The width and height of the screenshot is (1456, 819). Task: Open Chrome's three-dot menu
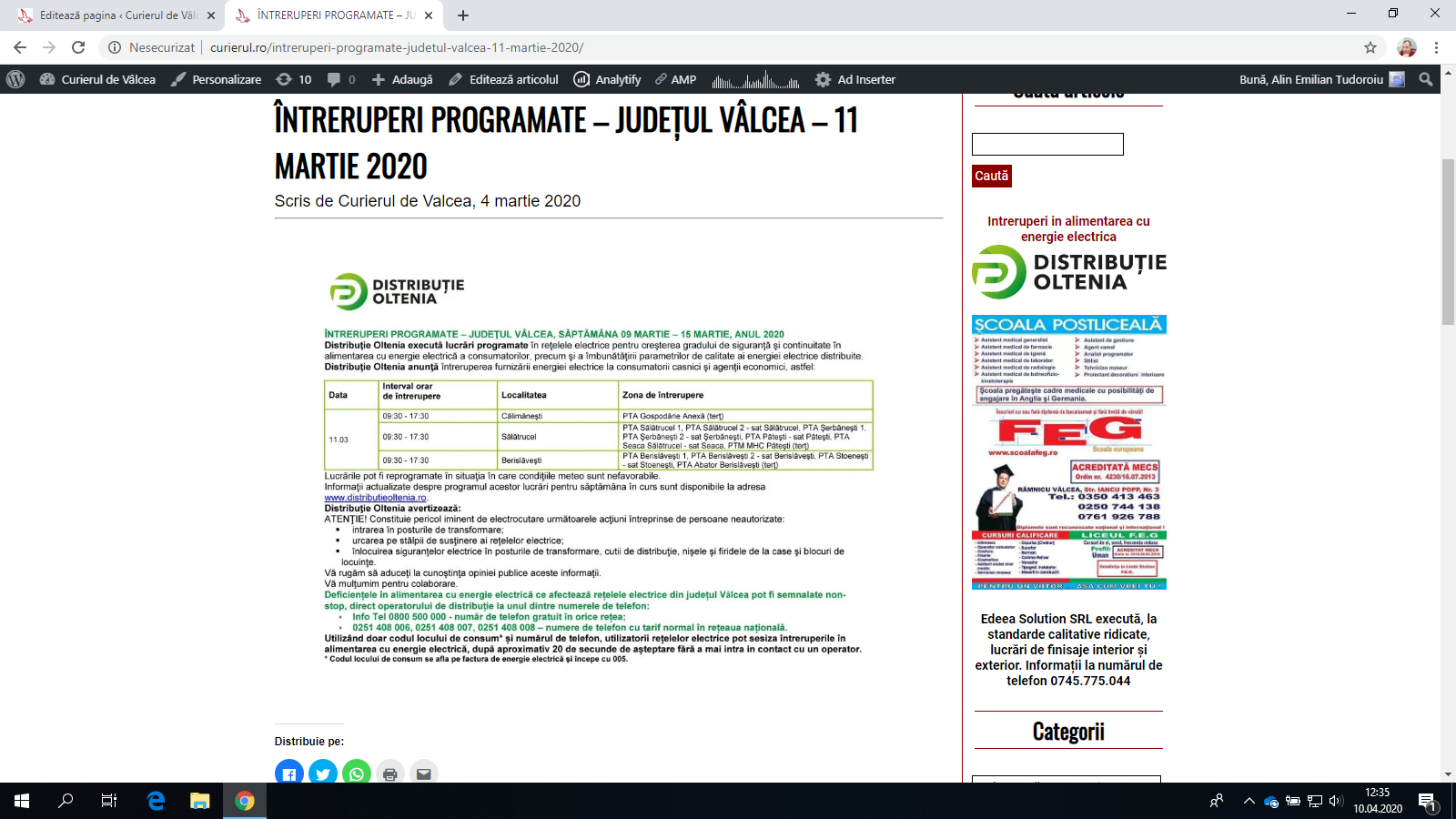pyautogui.click(x=1437, y=47)
